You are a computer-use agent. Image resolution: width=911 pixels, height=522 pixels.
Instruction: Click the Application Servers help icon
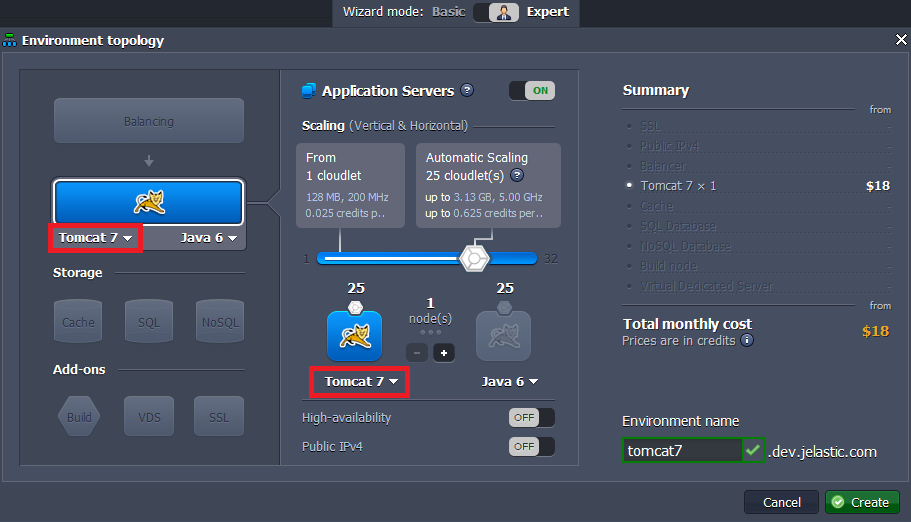click(x=467, y=90)
